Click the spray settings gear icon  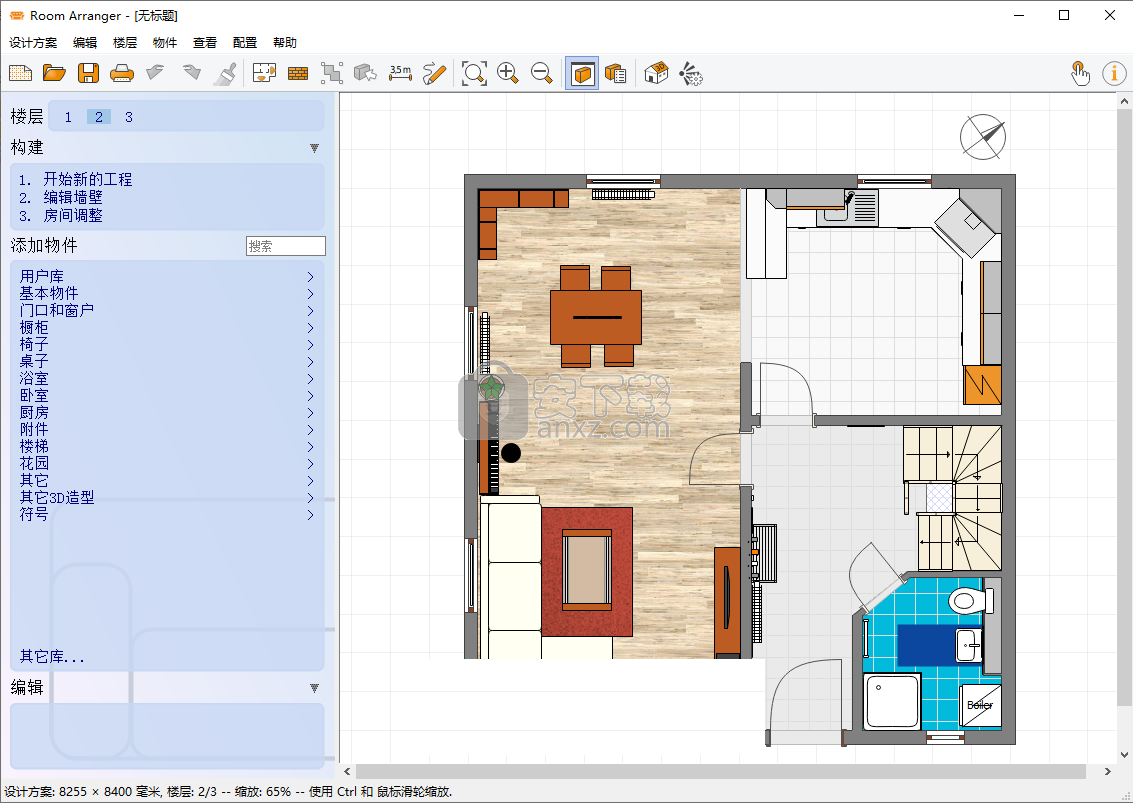pos(691,73)
